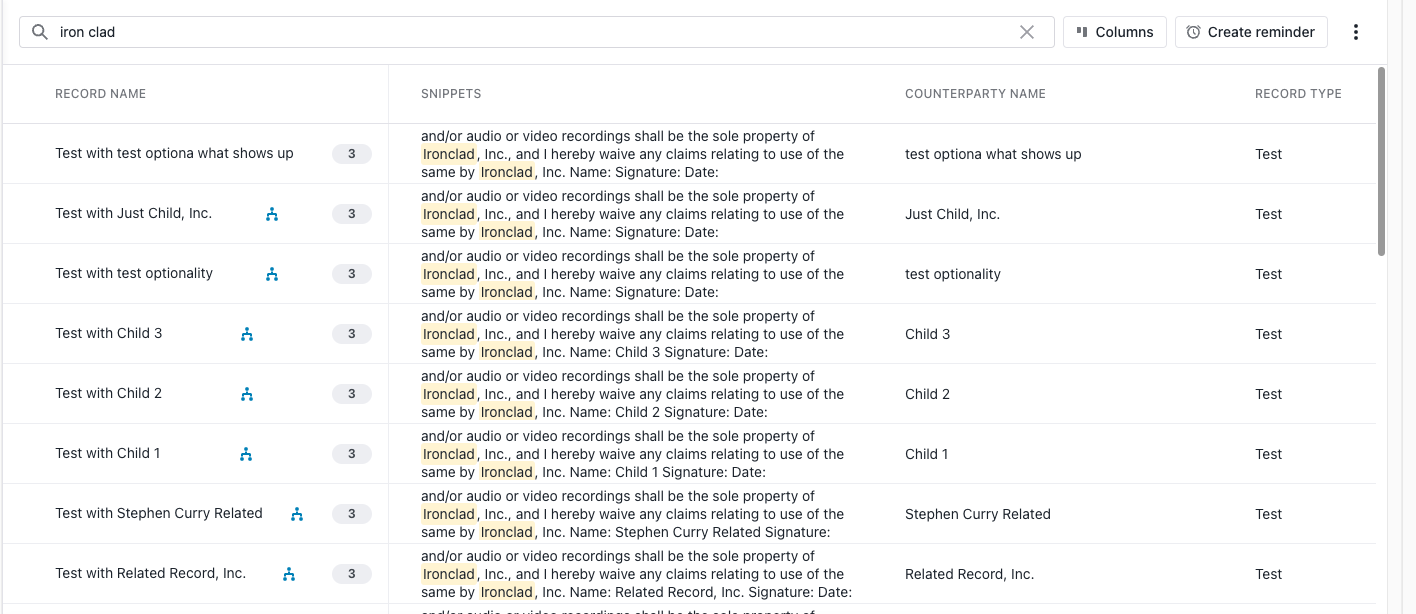The height and width of the screenshot is (614, 1416).
Task: Select counterparty cell "Child 1"
Action: click(927, 454)
